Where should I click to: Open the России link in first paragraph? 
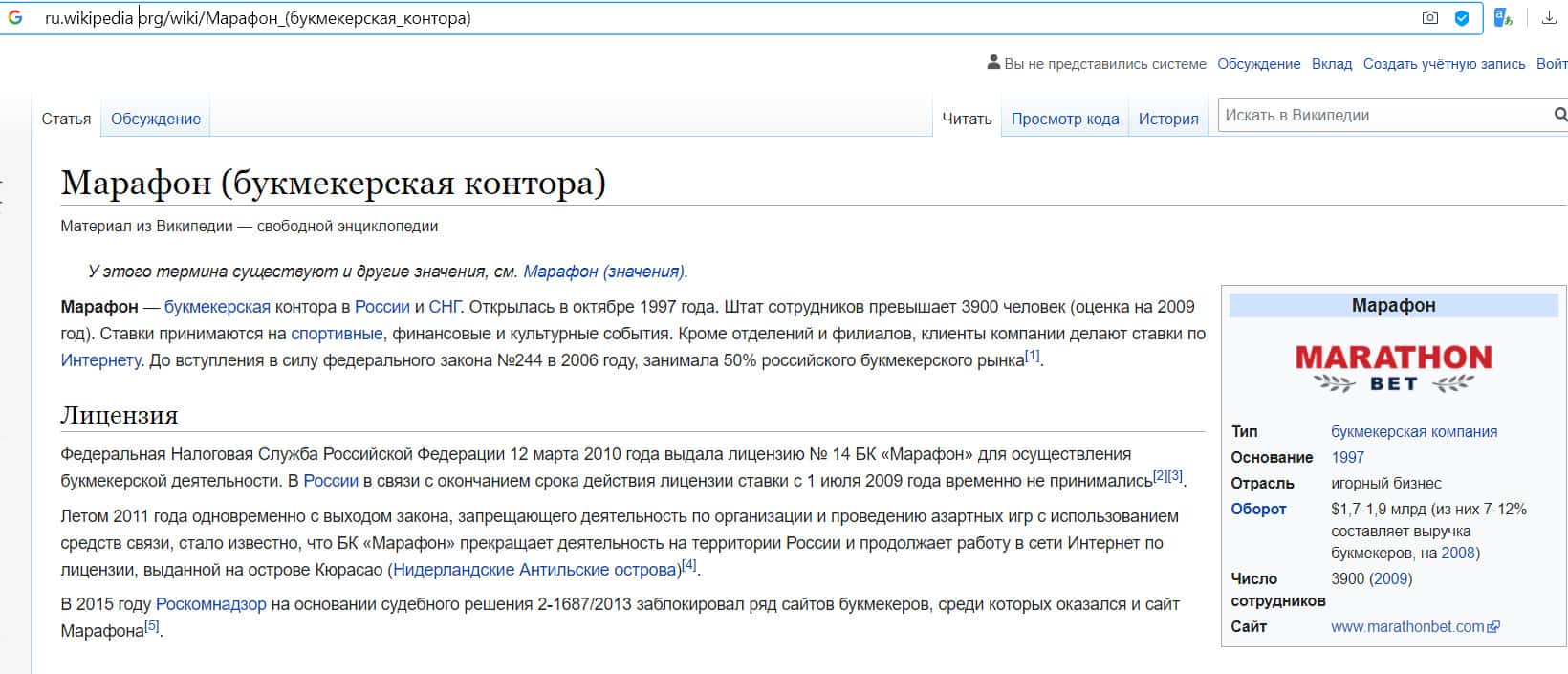pos(381,307)
